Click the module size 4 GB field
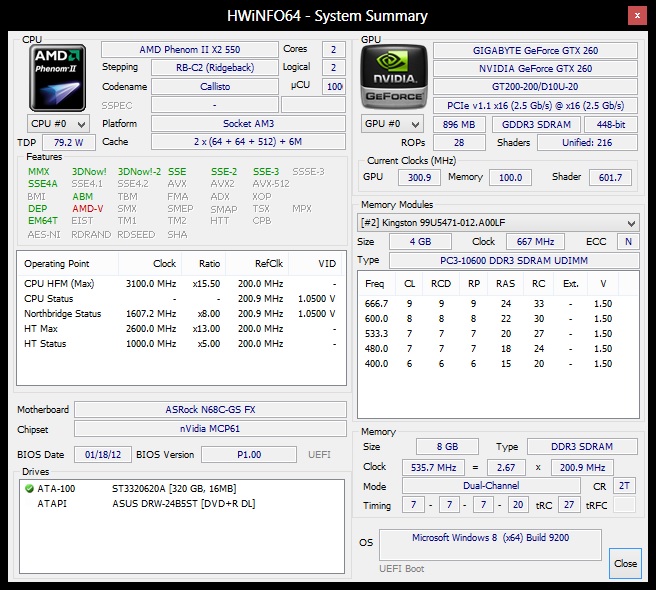Image resolution: width=656 pixels, height=590 pixels. tap(420, 241)
